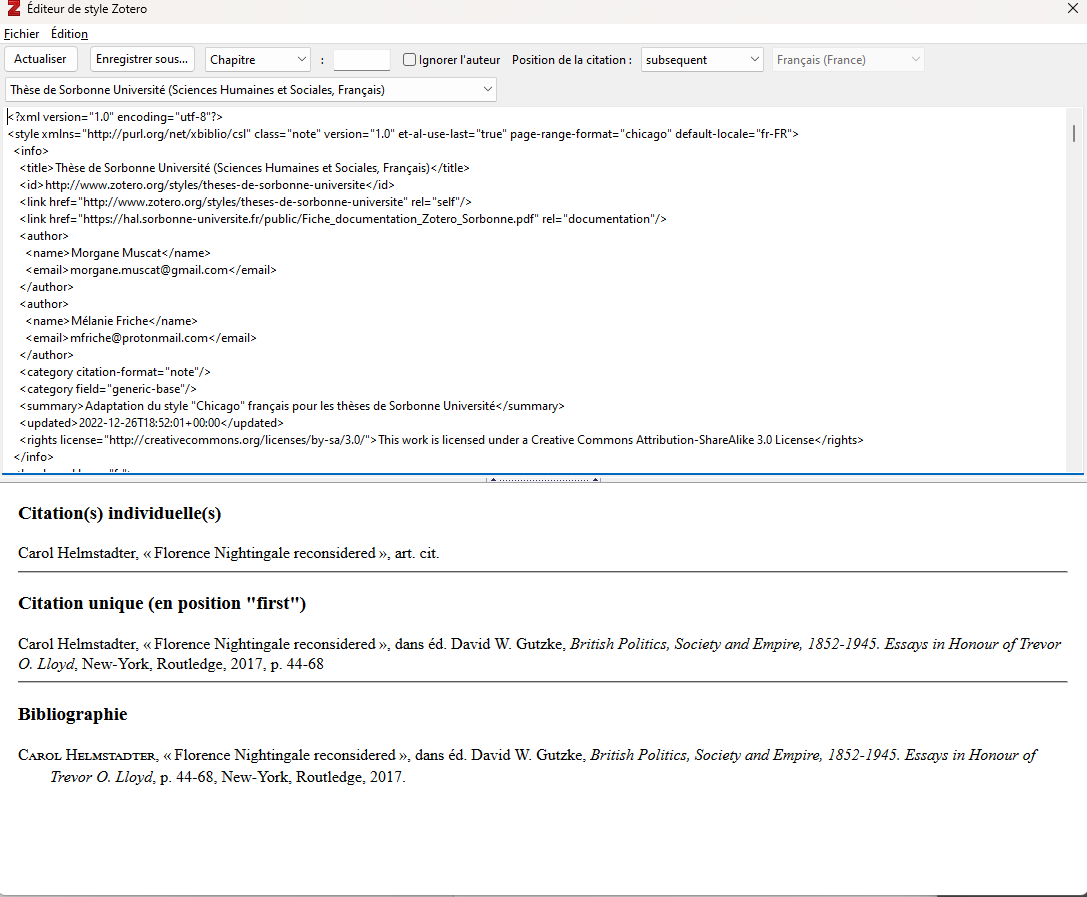This screenshot has height=897, width=1087.
Task: Click the name line Mélanie Friche
Action: point(112,321)
